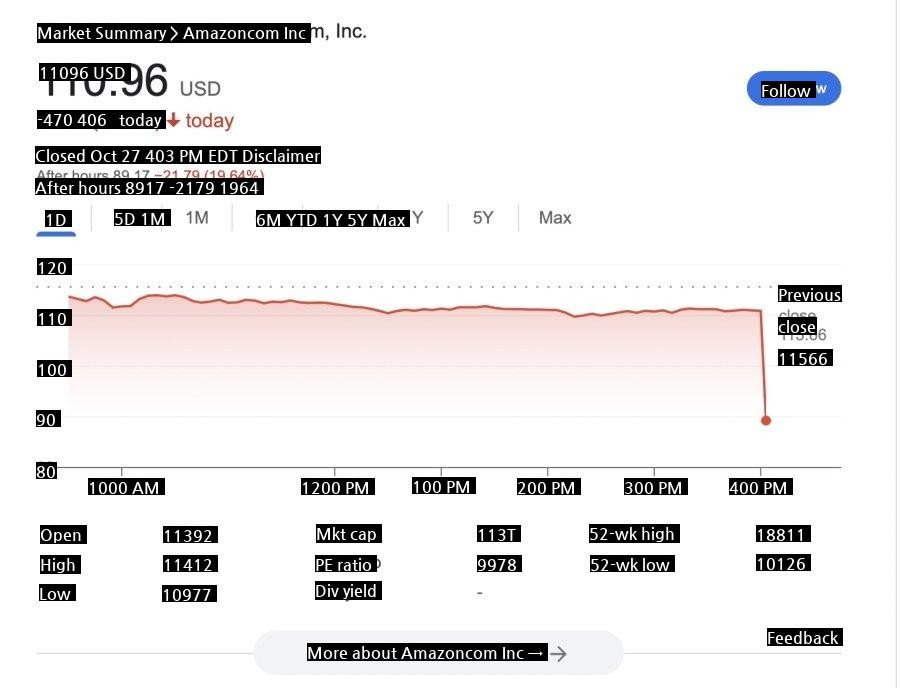900x688 pixels.
Task: Go to Market Summary breadcrumb
Action: point(101,33)
